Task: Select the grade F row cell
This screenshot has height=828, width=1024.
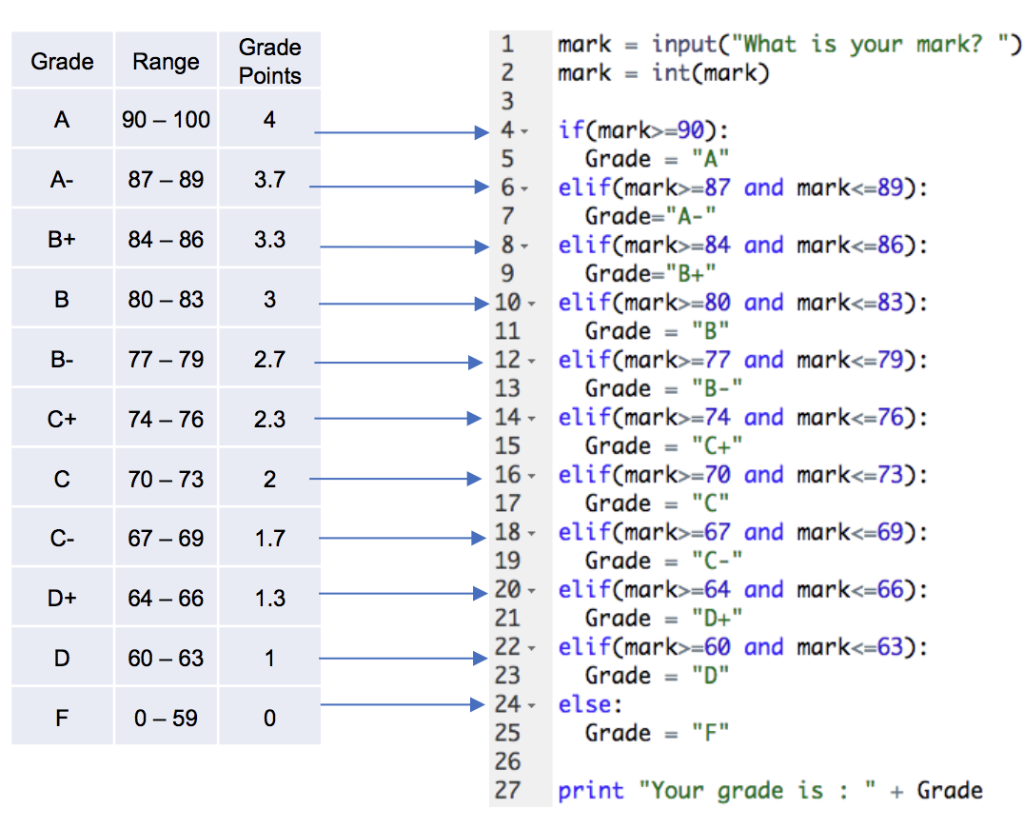Action: click(x=61, y=717)
